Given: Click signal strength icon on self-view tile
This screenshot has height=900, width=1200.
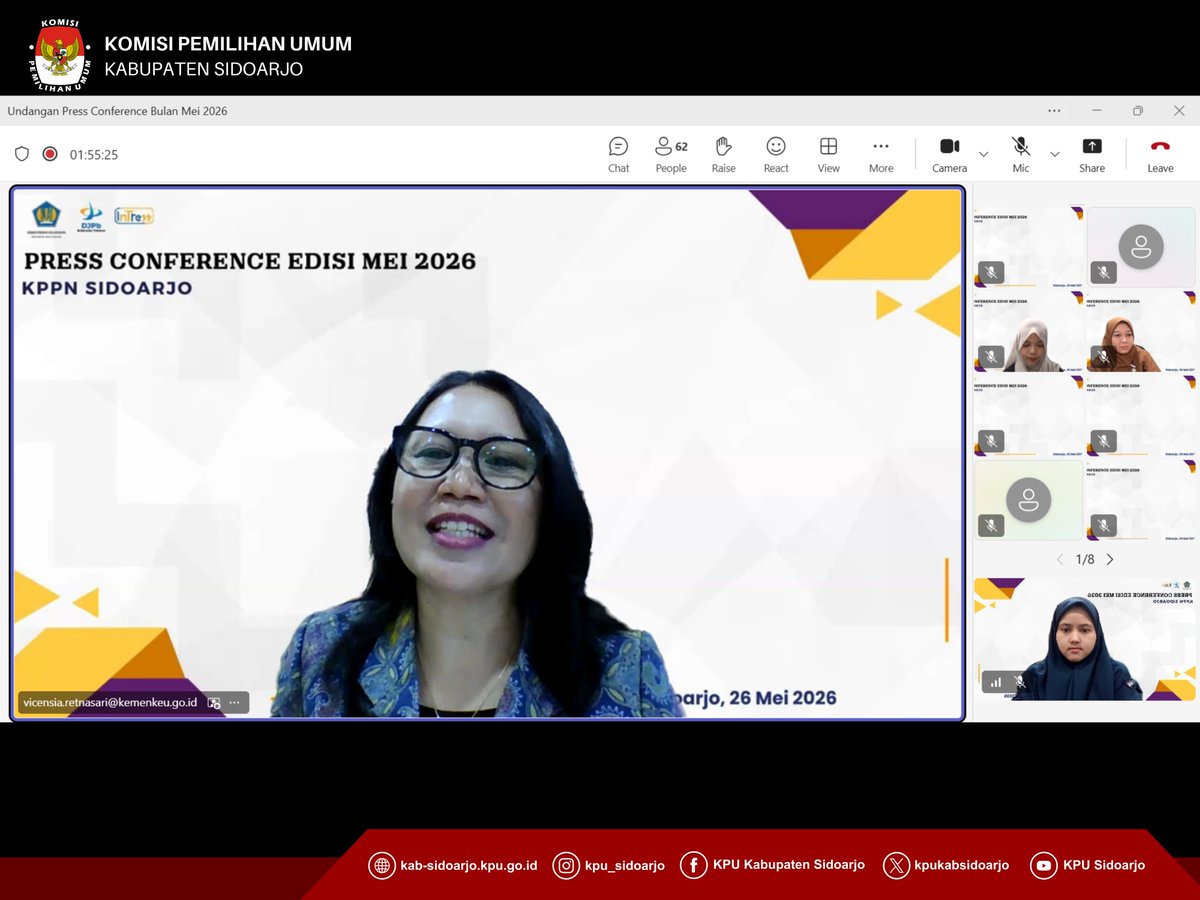Looking at the screenshot, I should [995, 682].
